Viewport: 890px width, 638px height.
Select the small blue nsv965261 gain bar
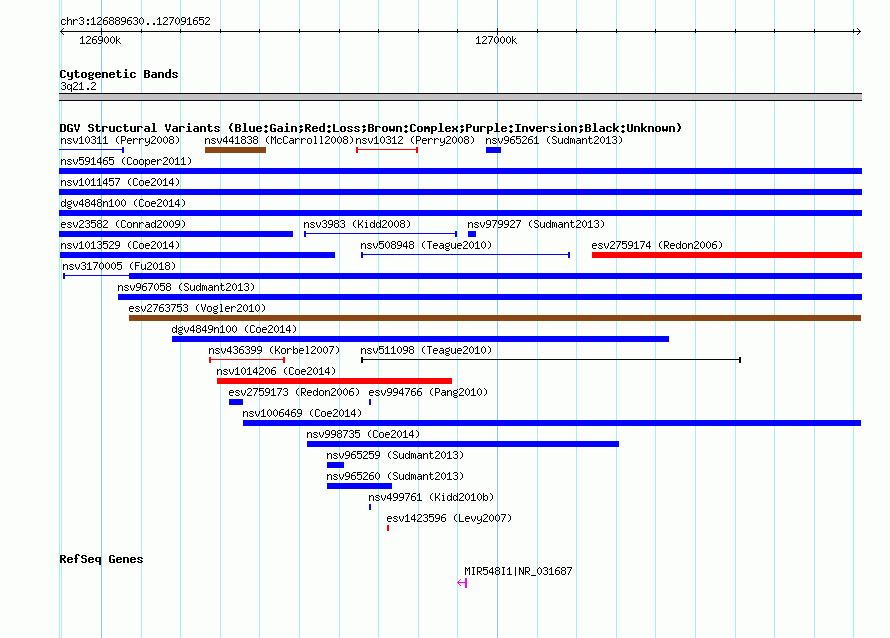(493, 150)
